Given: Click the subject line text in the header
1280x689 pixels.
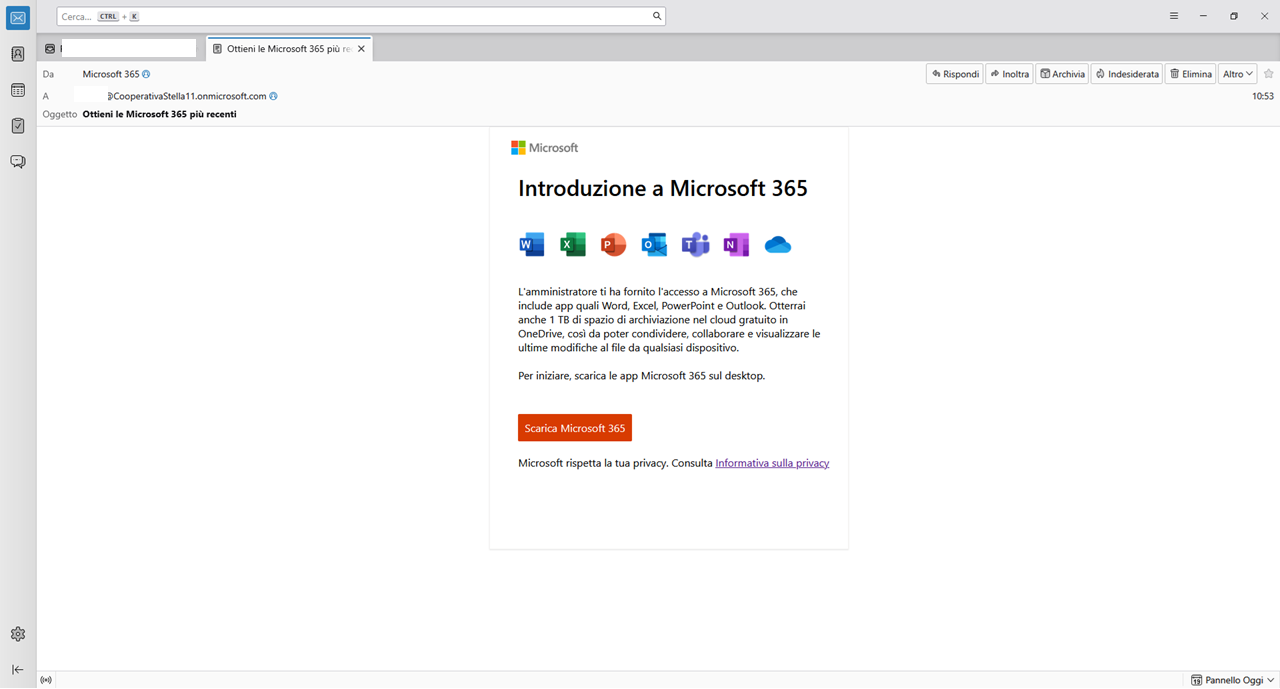Looking at the screenshot, I should click(159, 114).
